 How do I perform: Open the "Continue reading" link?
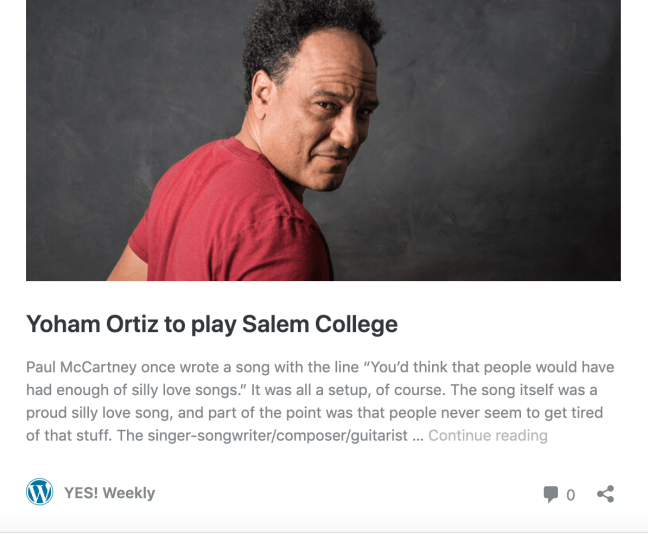[x=488, y=435]
